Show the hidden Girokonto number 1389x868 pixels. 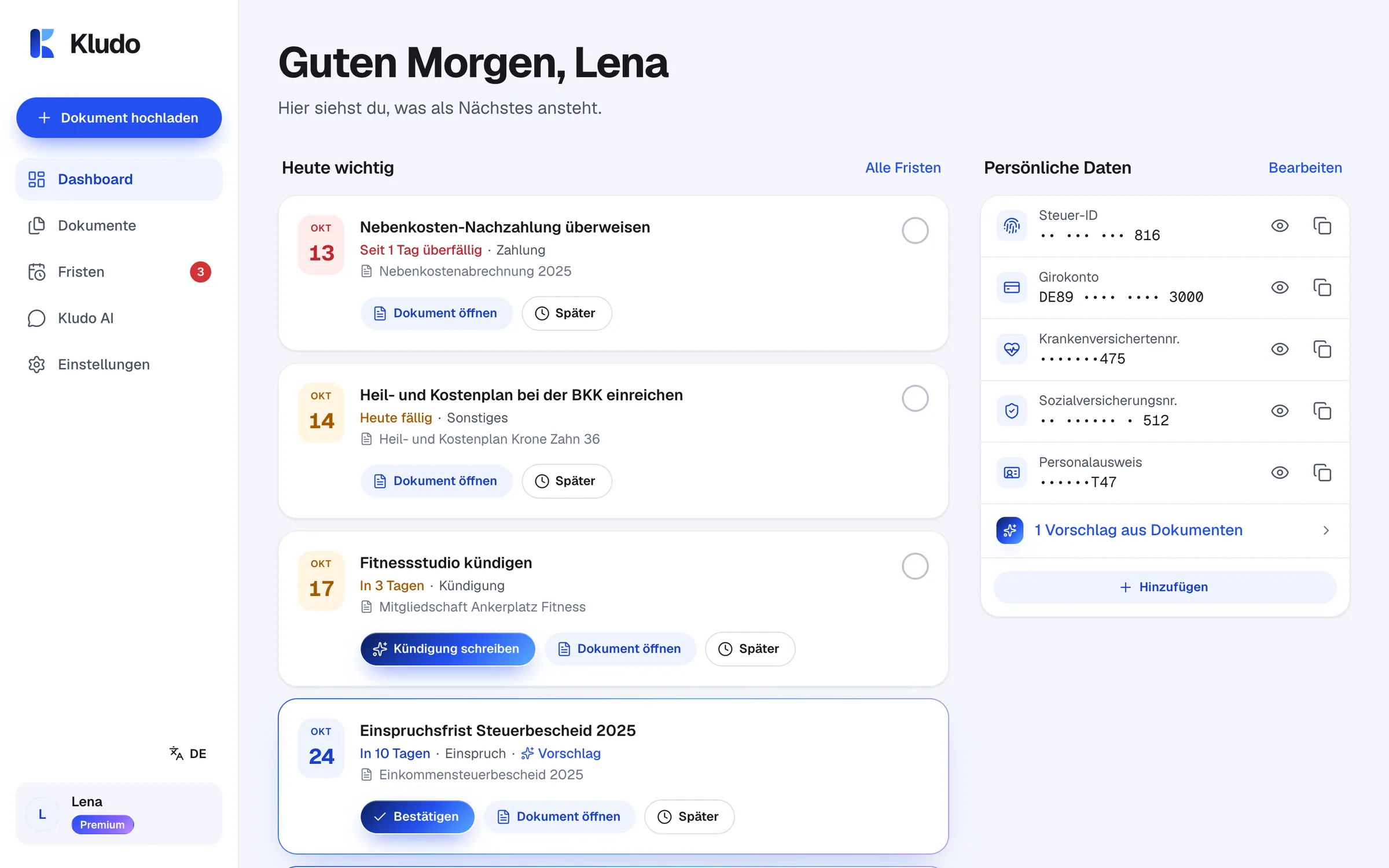coord(1280,288)
